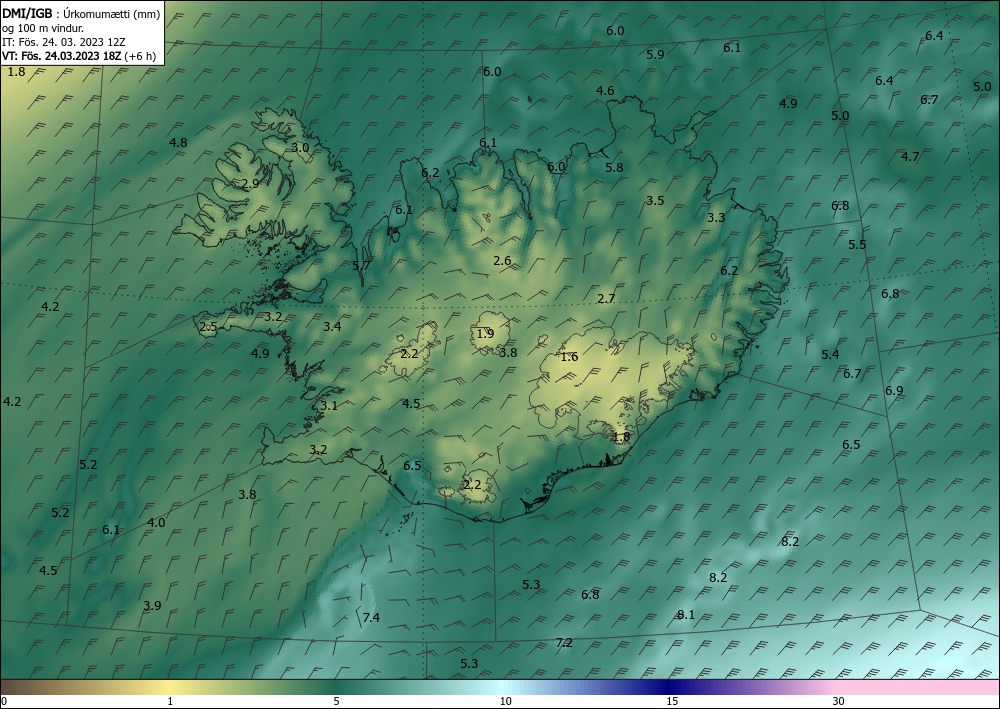This screenshot has height=709, width=1000.
Task: Click the map value '3.9'
Action: (x=152, y=605)
